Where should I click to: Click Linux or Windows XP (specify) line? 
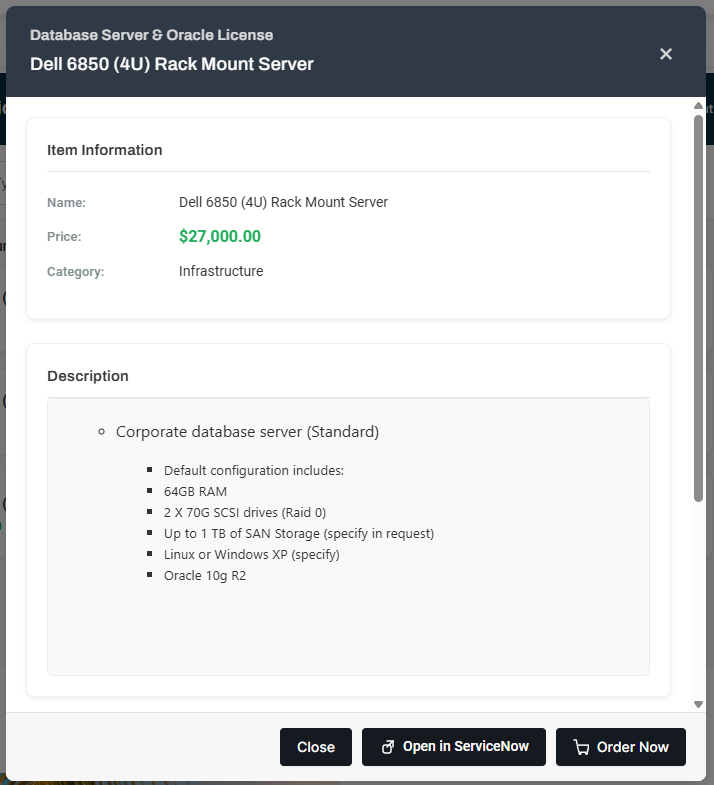(x=252, y=555)
